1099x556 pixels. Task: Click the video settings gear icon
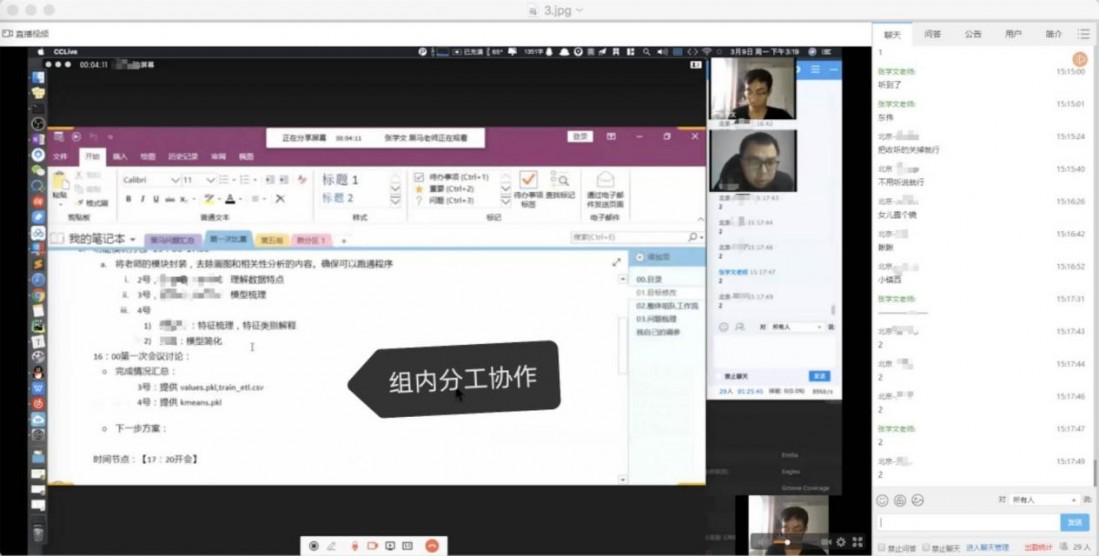pos(840,543)
